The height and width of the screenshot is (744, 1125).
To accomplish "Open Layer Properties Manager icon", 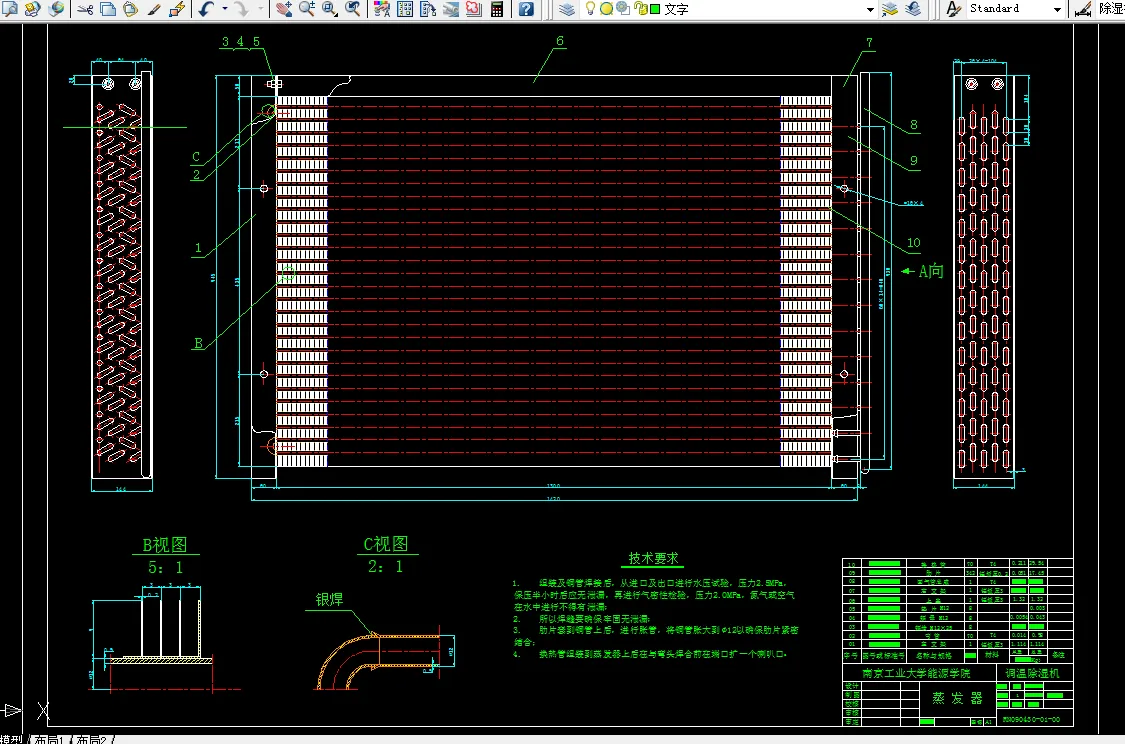I will pyautogui.click(x=567, y=9).
